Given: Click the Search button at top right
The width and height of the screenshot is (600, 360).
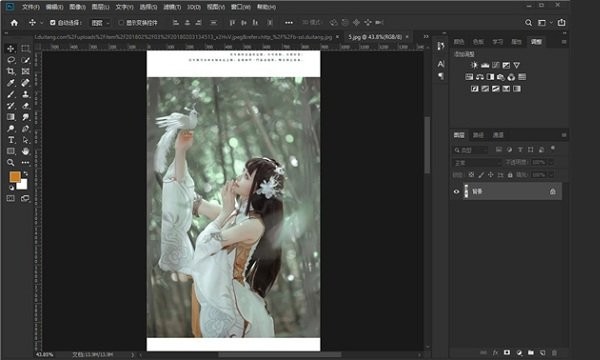Looking at the screenshot, I should pos(528,23).
